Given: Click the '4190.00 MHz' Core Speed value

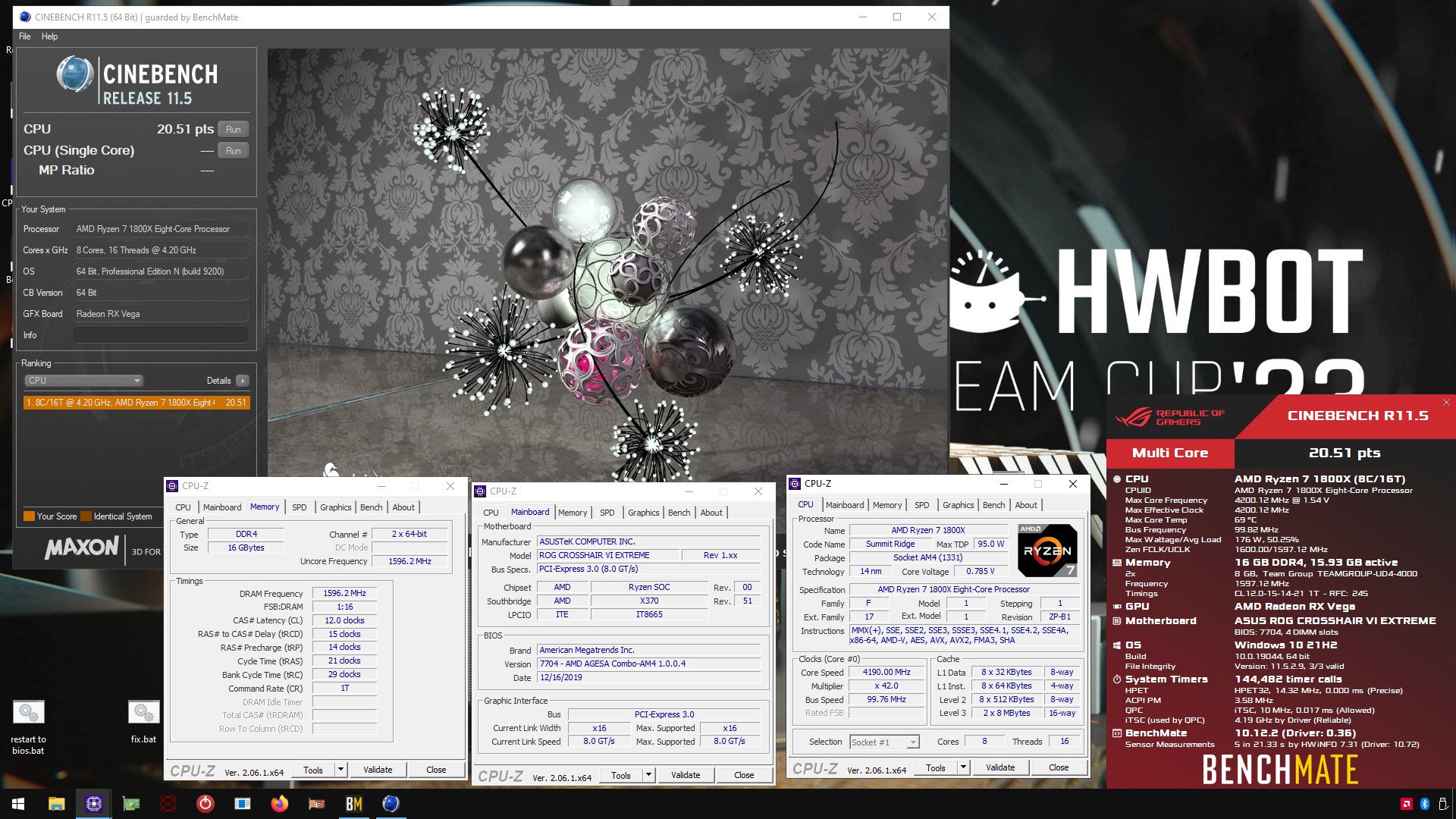Looking at the screenshot, I should coord(886,672).
